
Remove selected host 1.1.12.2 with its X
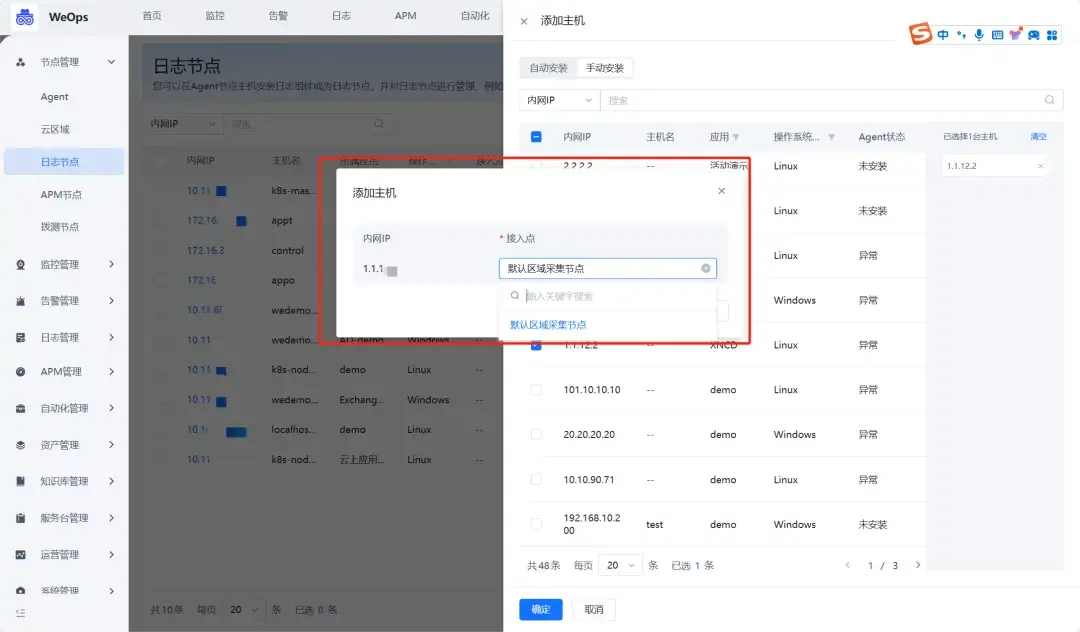point(1040,166)
